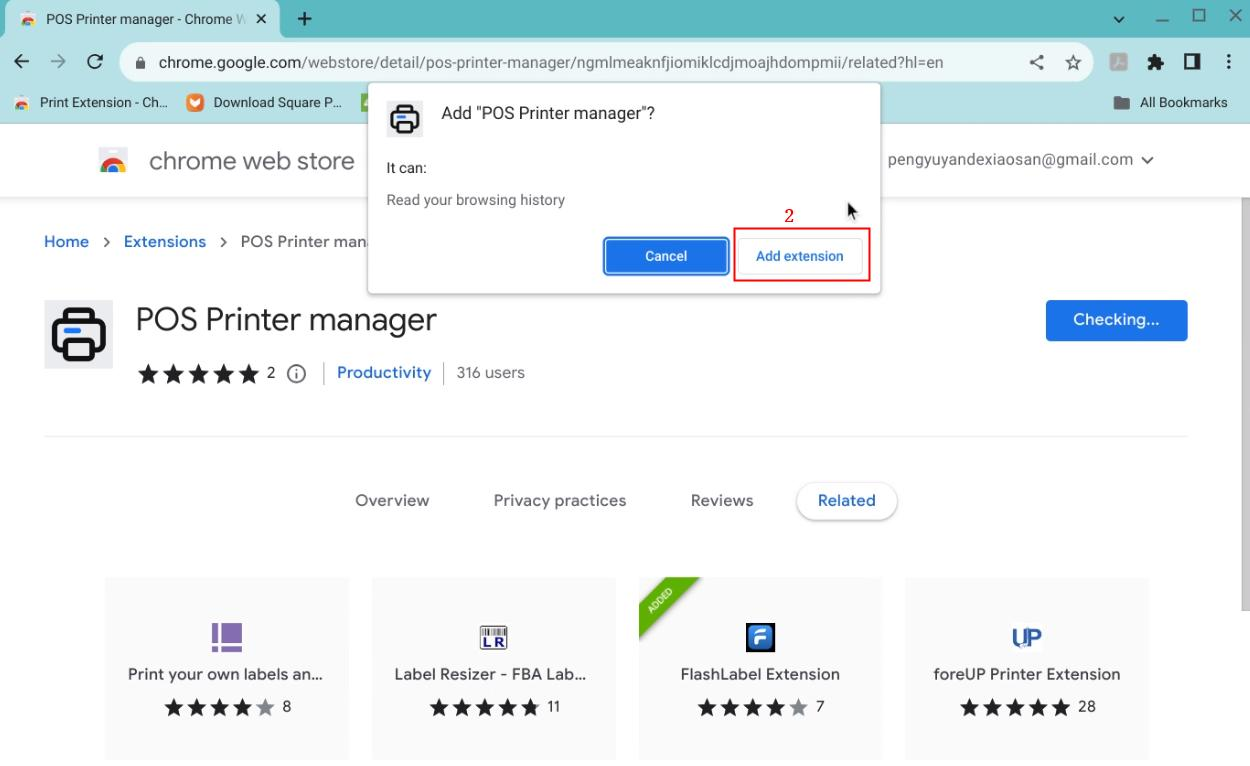Open Print your own labels extension card

227,668
